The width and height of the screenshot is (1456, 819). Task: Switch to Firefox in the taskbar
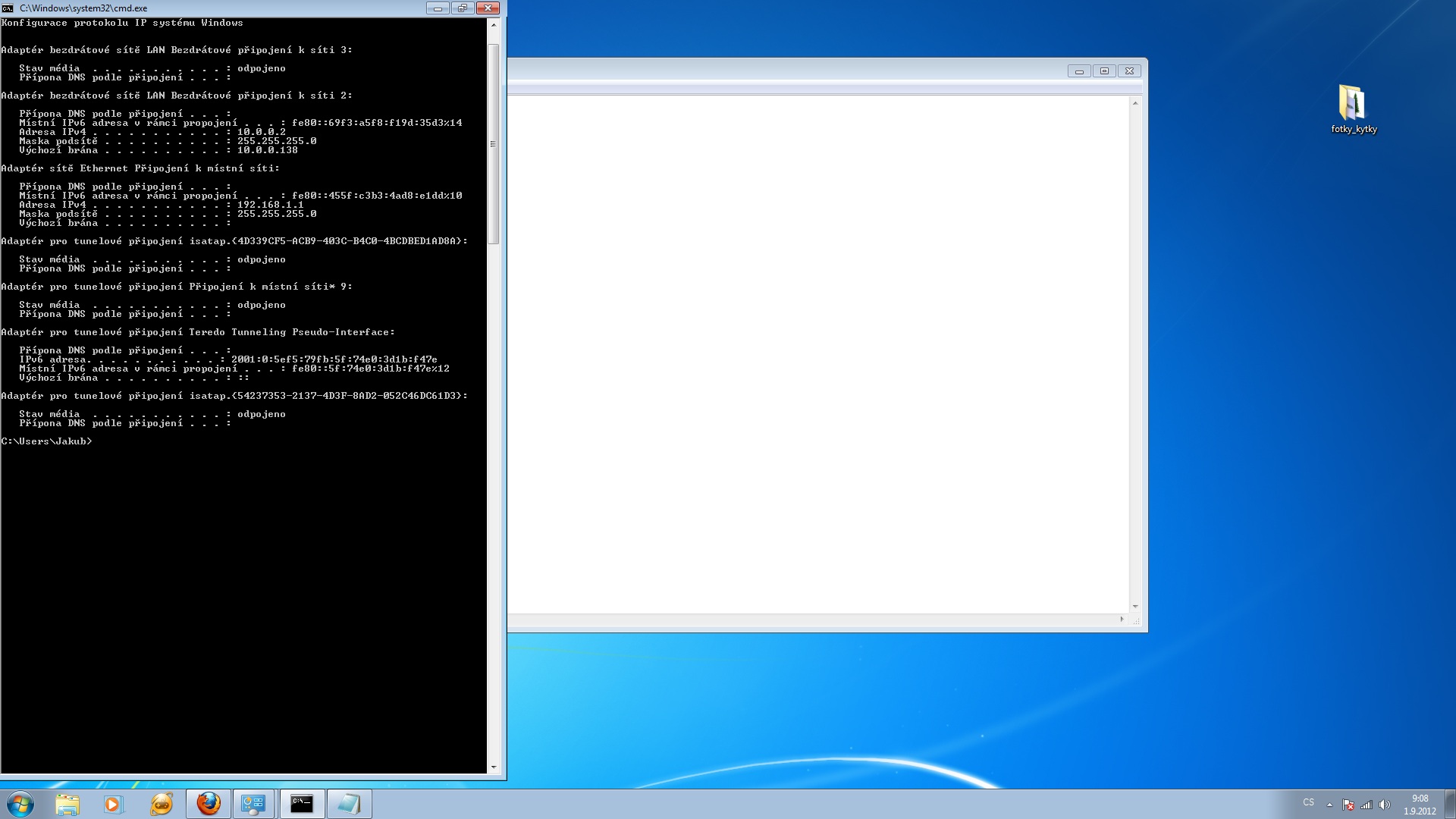(209, 804)
